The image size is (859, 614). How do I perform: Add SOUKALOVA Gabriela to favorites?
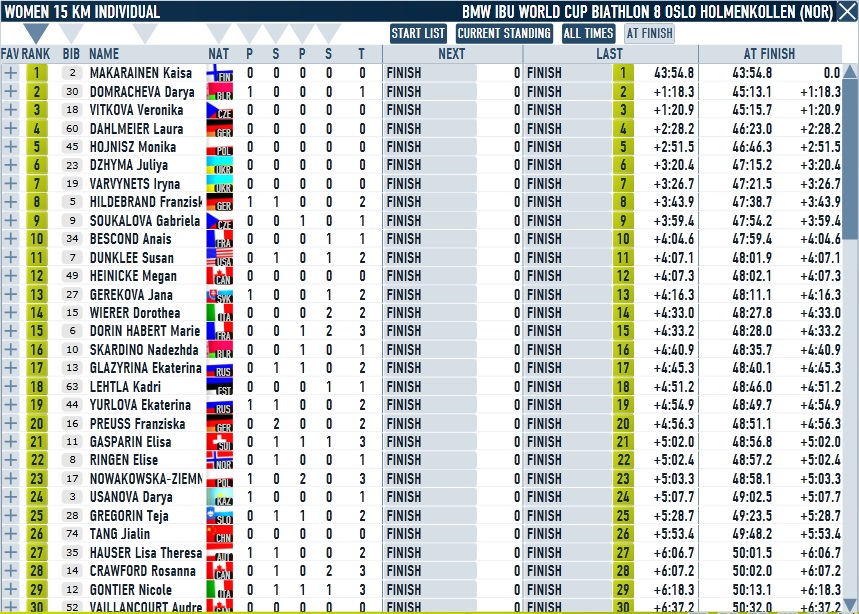(11, 220)
